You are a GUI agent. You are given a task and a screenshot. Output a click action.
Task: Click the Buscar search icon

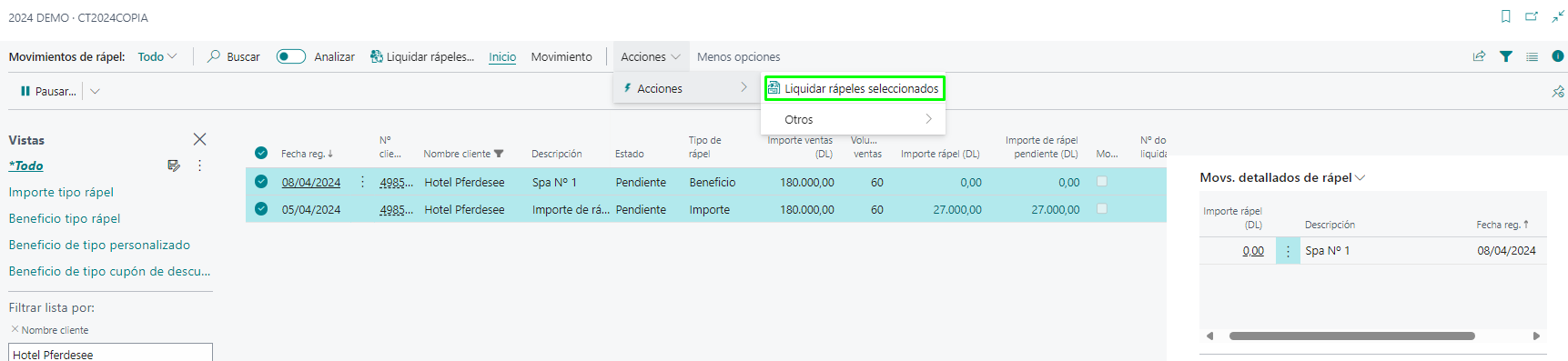coord(214,56)
